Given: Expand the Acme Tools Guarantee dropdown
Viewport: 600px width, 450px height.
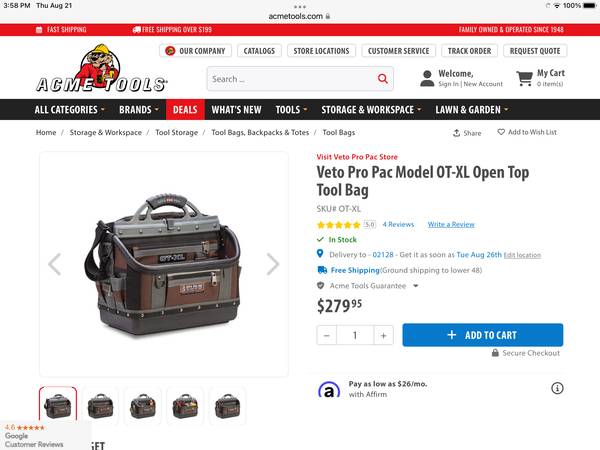Looking at the screenshot, I should coord(416,286).
